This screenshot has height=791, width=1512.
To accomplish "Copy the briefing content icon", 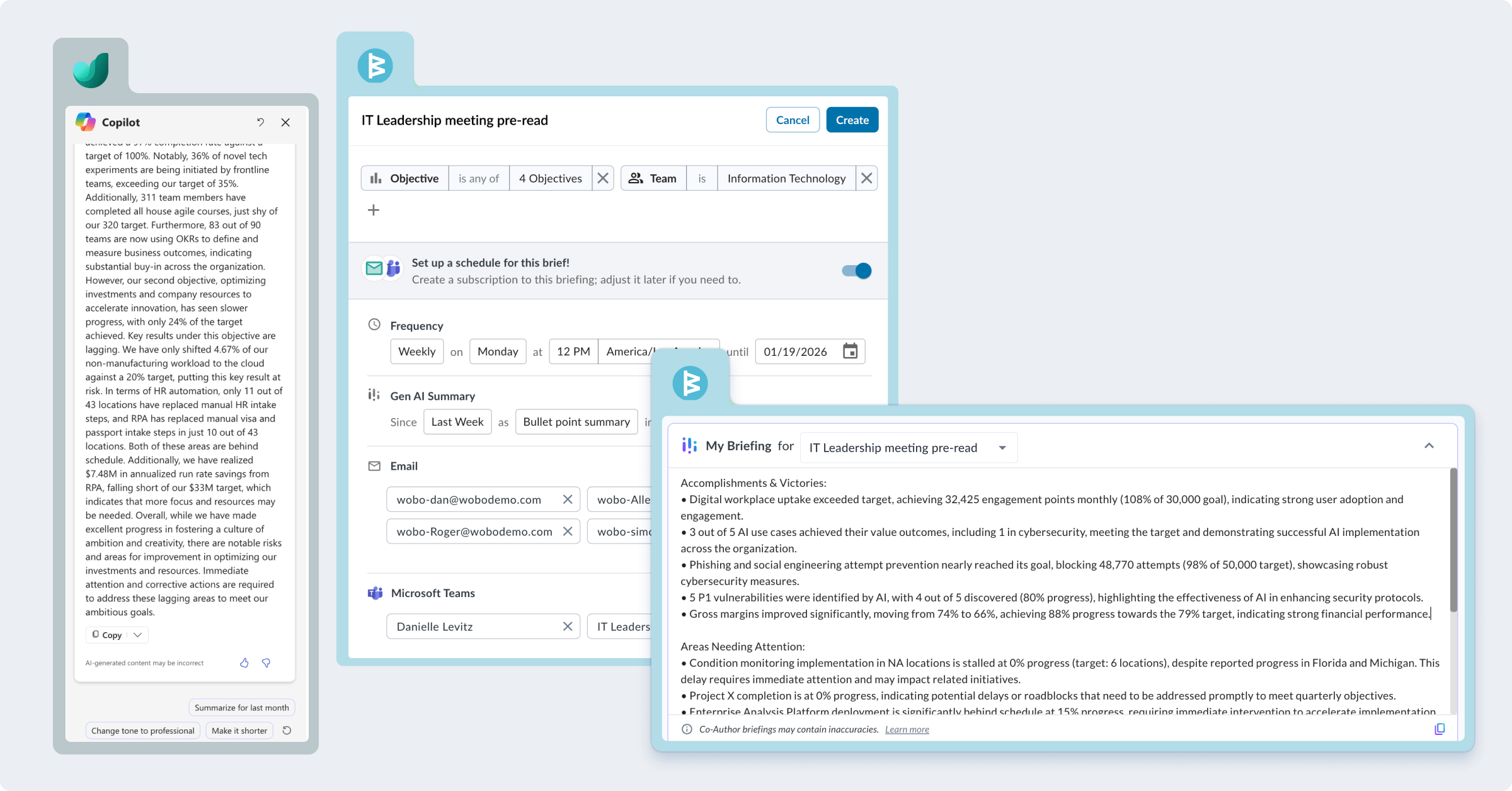I will click(x=1440, y=729).
